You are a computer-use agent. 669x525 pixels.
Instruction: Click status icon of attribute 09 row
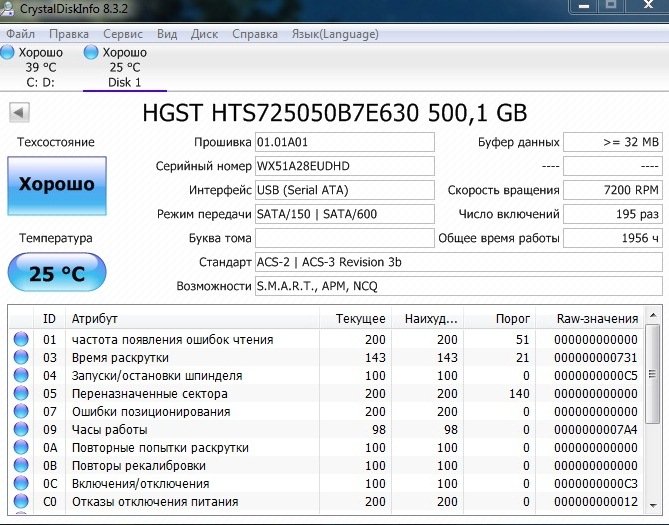[21, 429]
